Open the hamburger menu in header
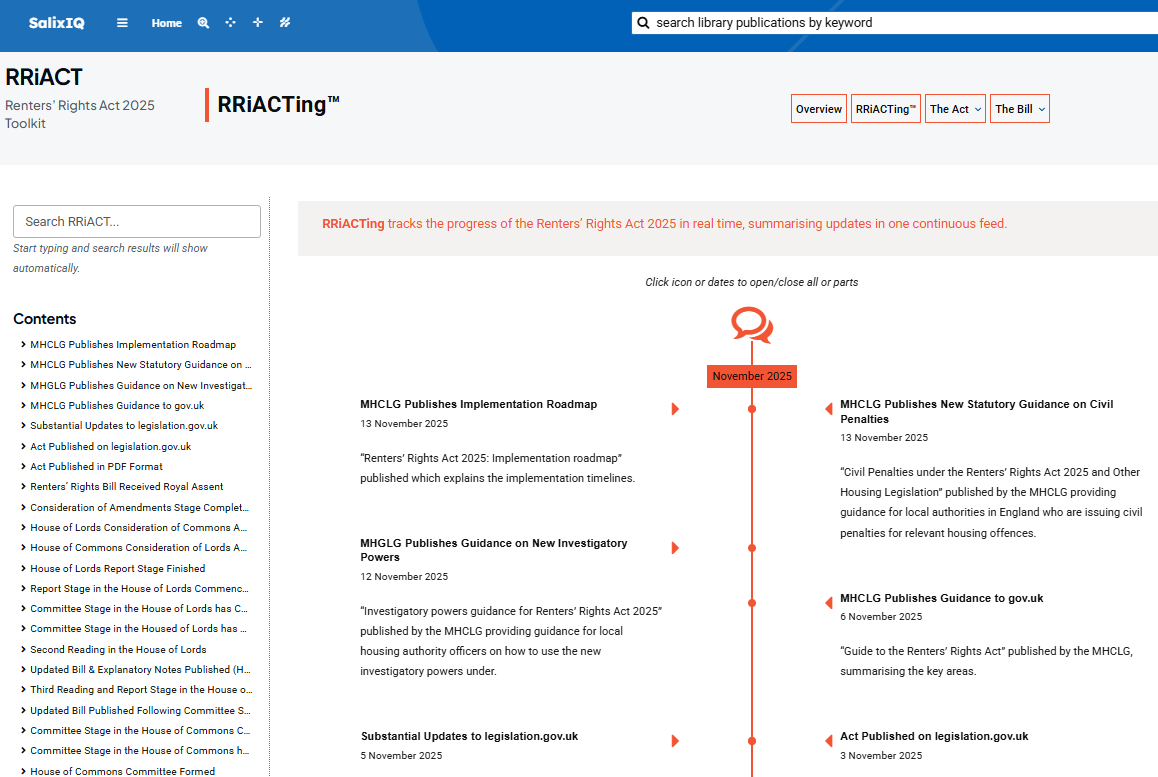This screenshot has width=1158, height=777. pyautogui.click(x=122, y=23)
